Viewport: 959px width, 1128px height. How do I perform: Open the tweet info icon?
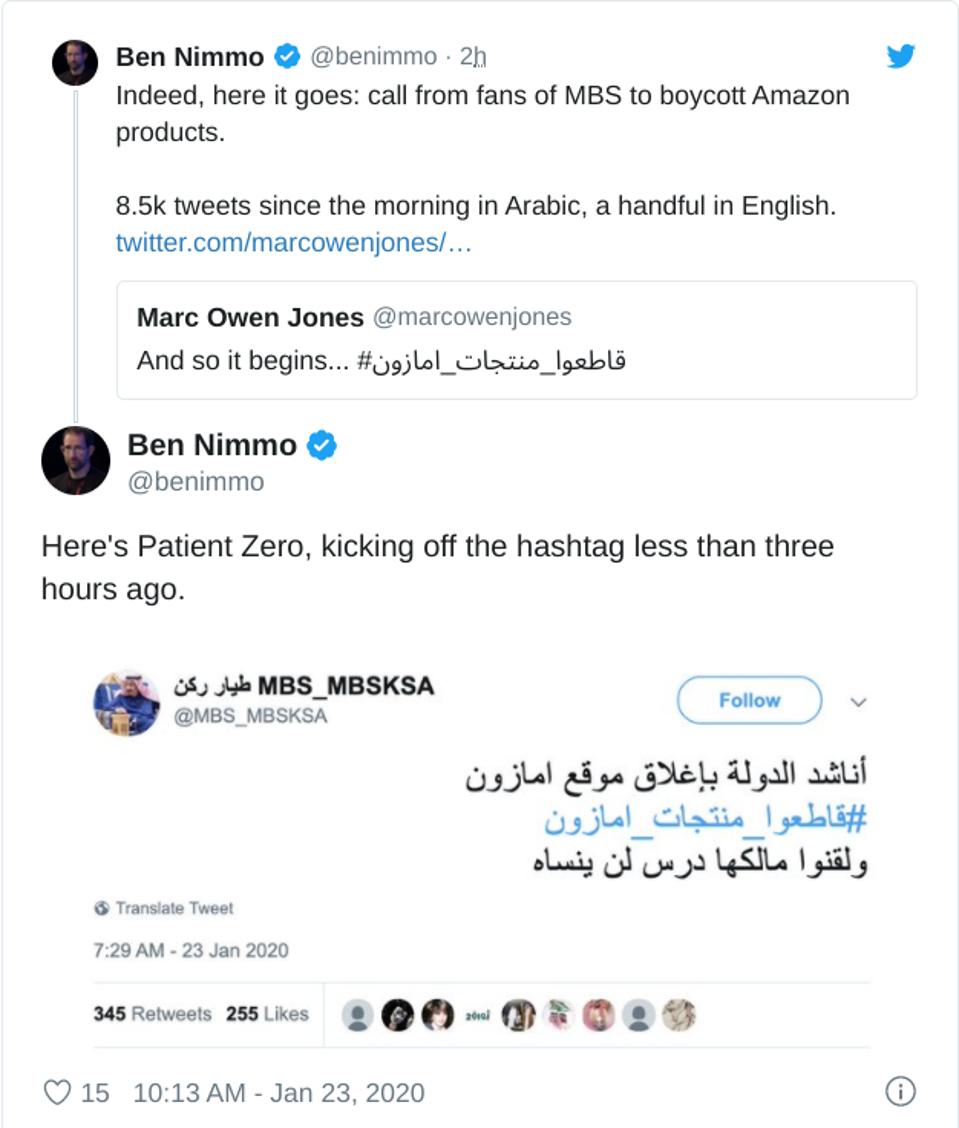tap(900, 1092)
